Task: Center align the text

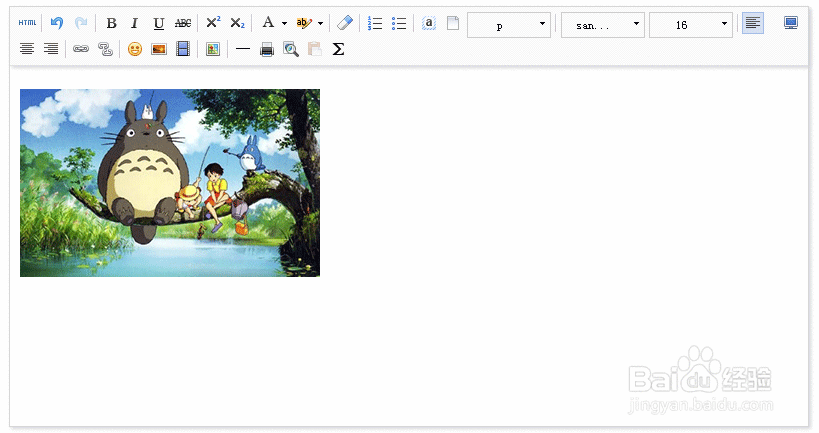Action: (x=27, y=49)
